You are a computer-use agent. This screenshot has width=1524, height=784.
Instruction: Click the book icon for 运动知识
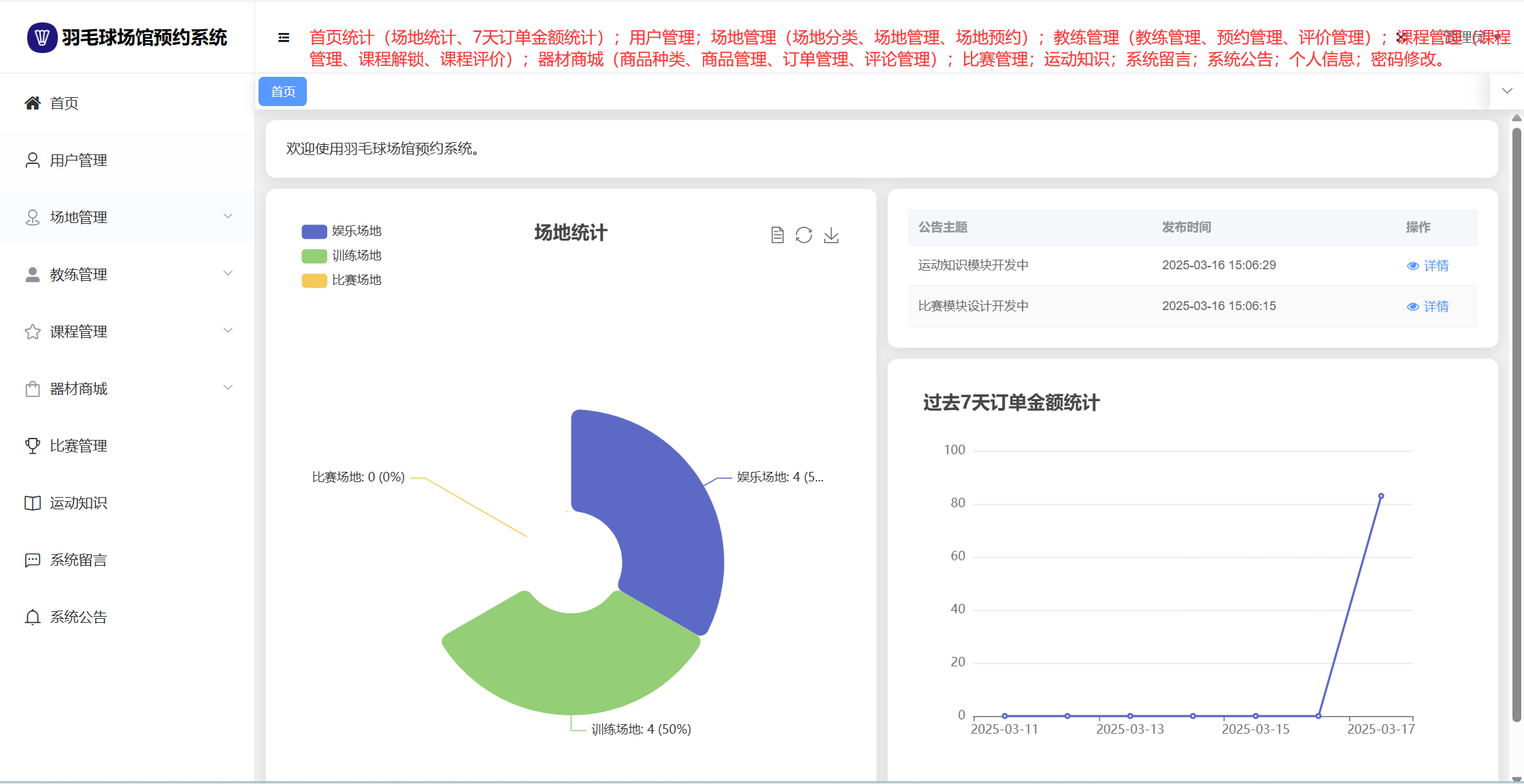[32, 503]
